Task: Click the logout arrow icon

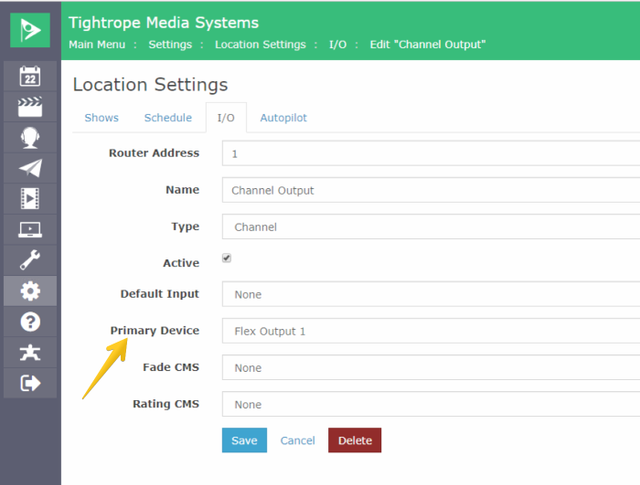Action: [30, 383]
